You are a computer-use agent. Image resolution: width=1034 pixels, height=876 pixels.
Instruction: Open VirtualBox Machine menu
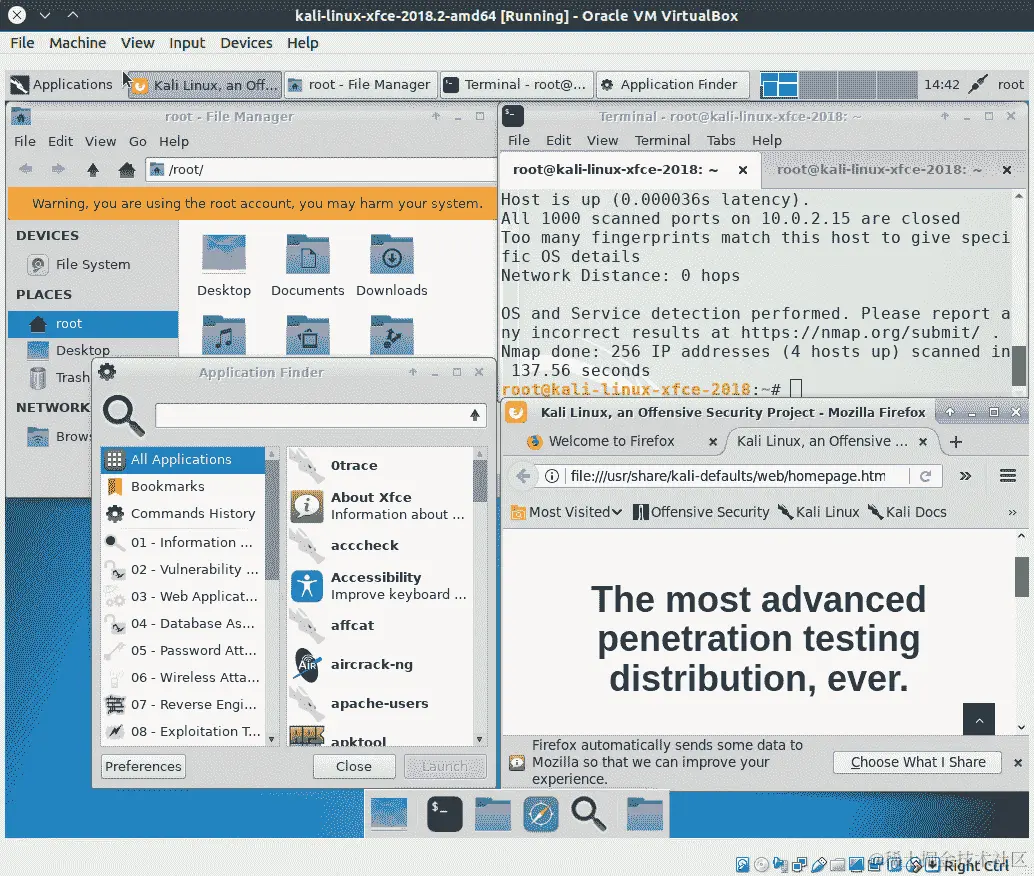[77, 43]
